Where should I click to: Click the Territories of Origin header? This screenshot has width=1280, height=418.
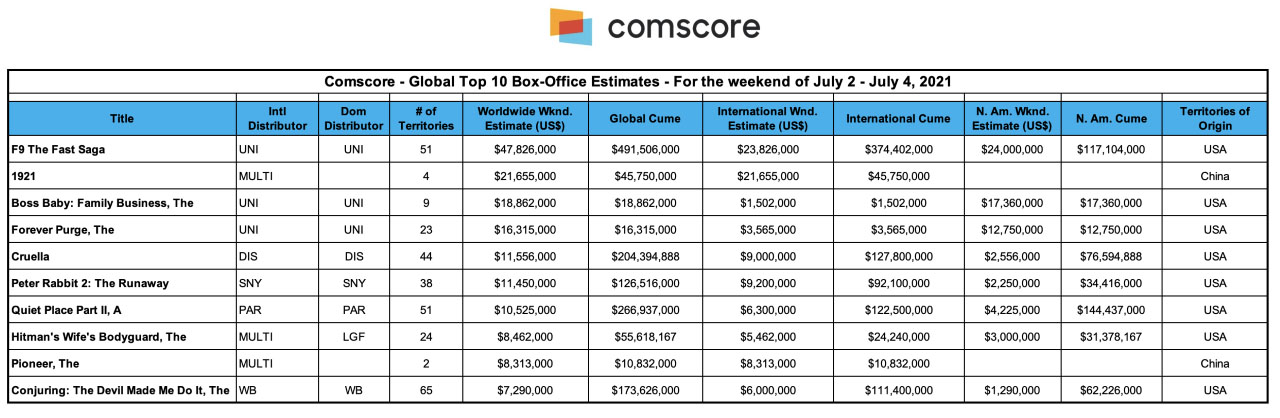coord(1214,119)
